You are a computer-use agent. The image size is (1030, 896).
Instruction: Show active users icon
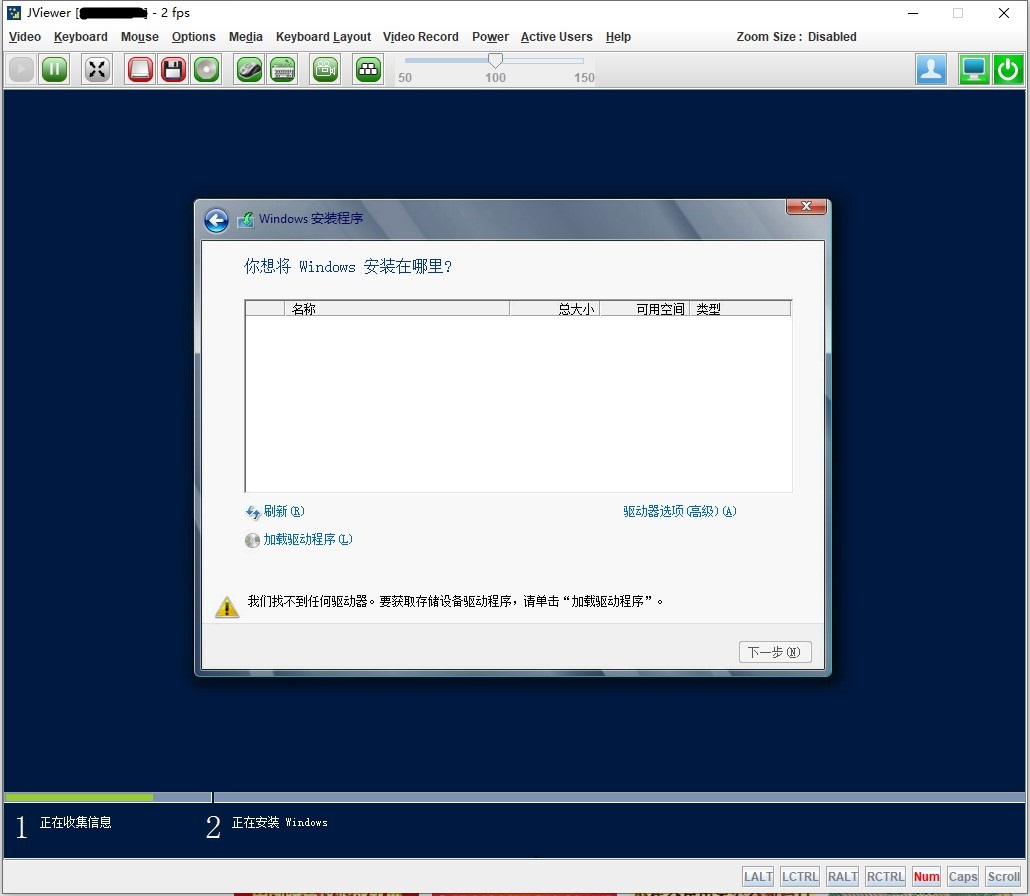click(x=931, y=69)
